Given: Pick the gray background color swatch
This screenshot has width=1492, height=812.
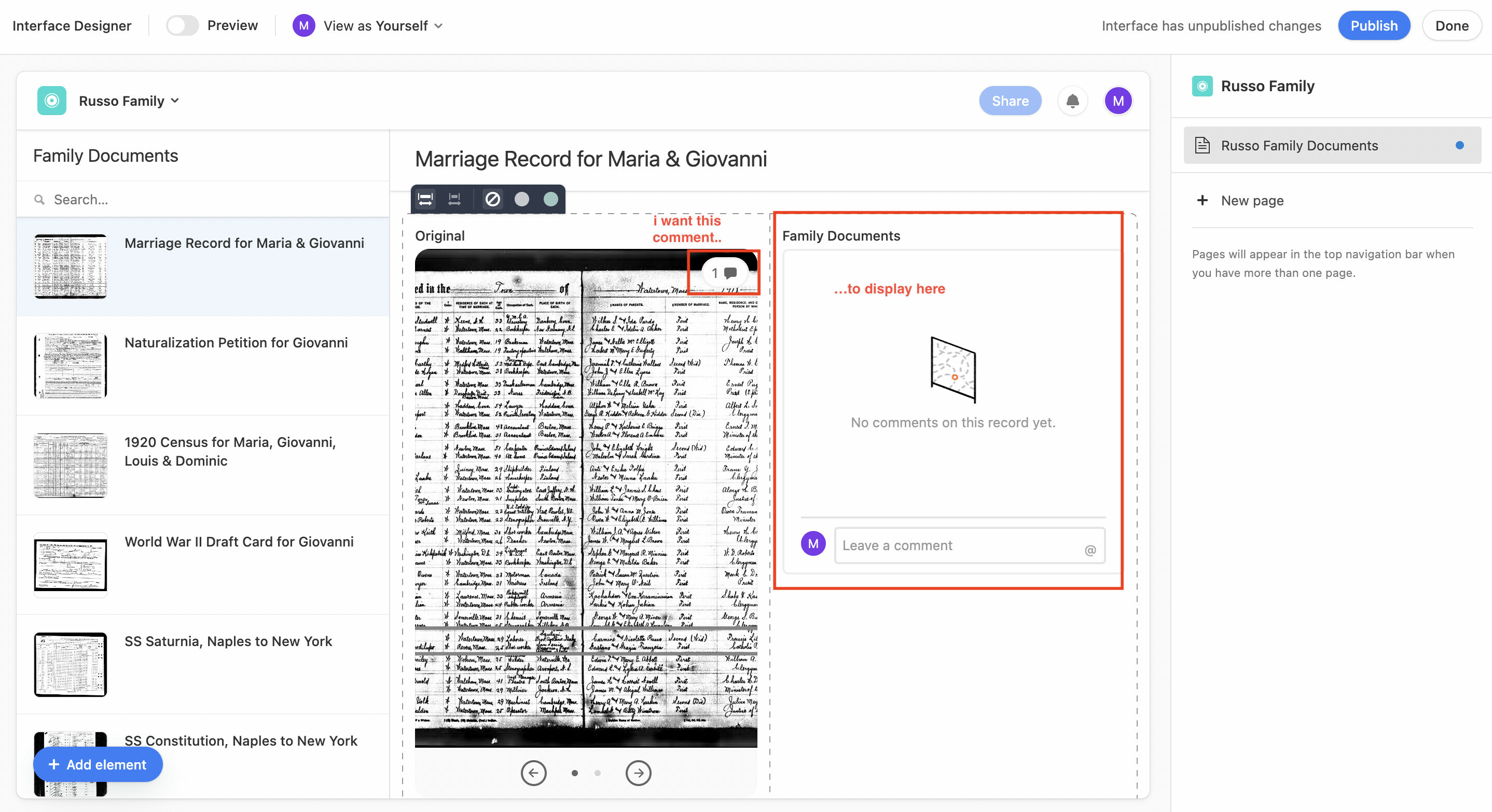Looking at the screenshot, I should (x=521, y=199).
